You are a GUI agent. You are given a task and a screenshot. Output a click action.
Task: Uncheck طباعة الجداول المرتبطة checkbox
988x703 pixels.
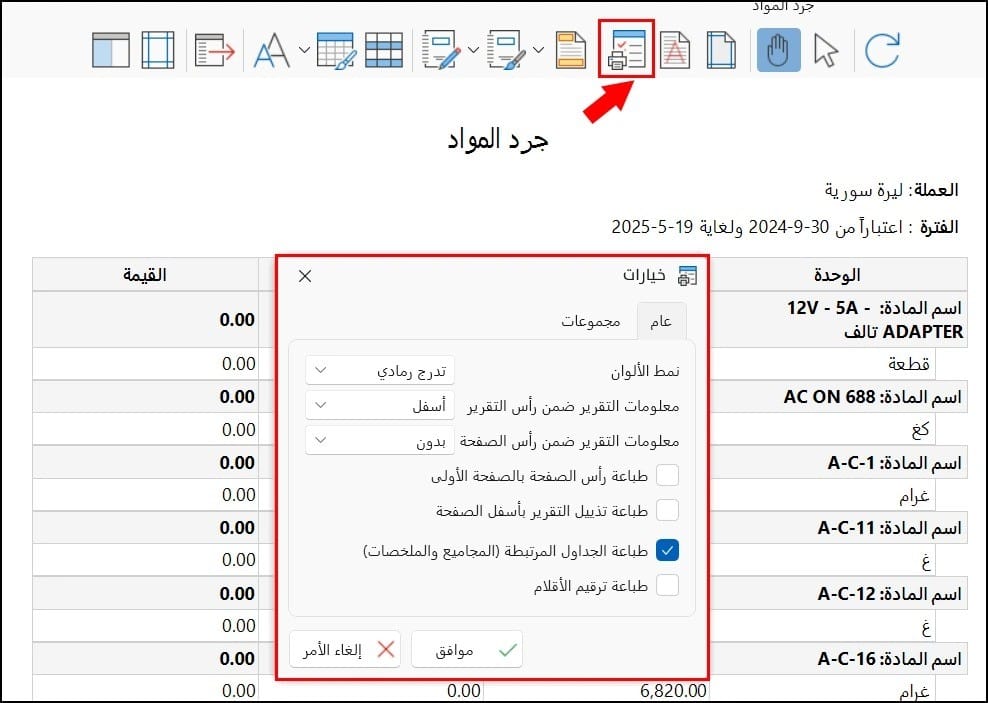coord(667,551)
